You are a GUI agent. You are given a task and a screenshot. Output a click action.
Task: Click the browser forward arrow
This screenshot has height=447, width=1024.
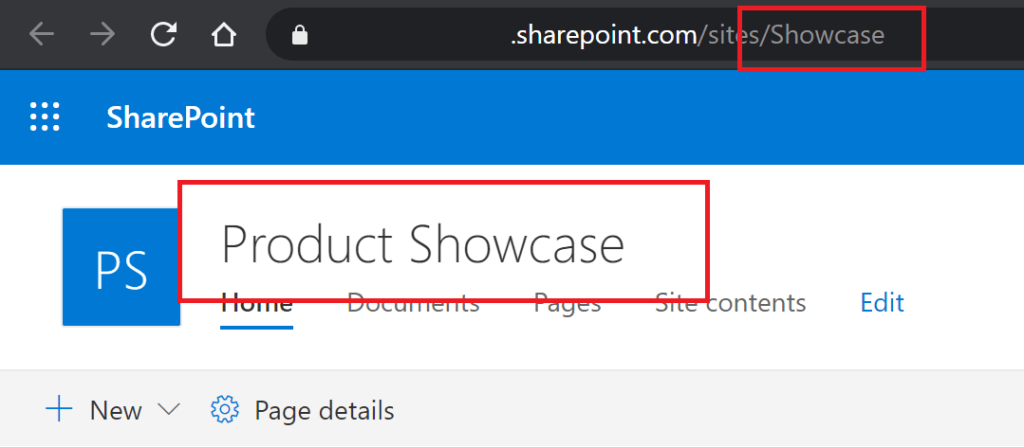click(102, 36)
